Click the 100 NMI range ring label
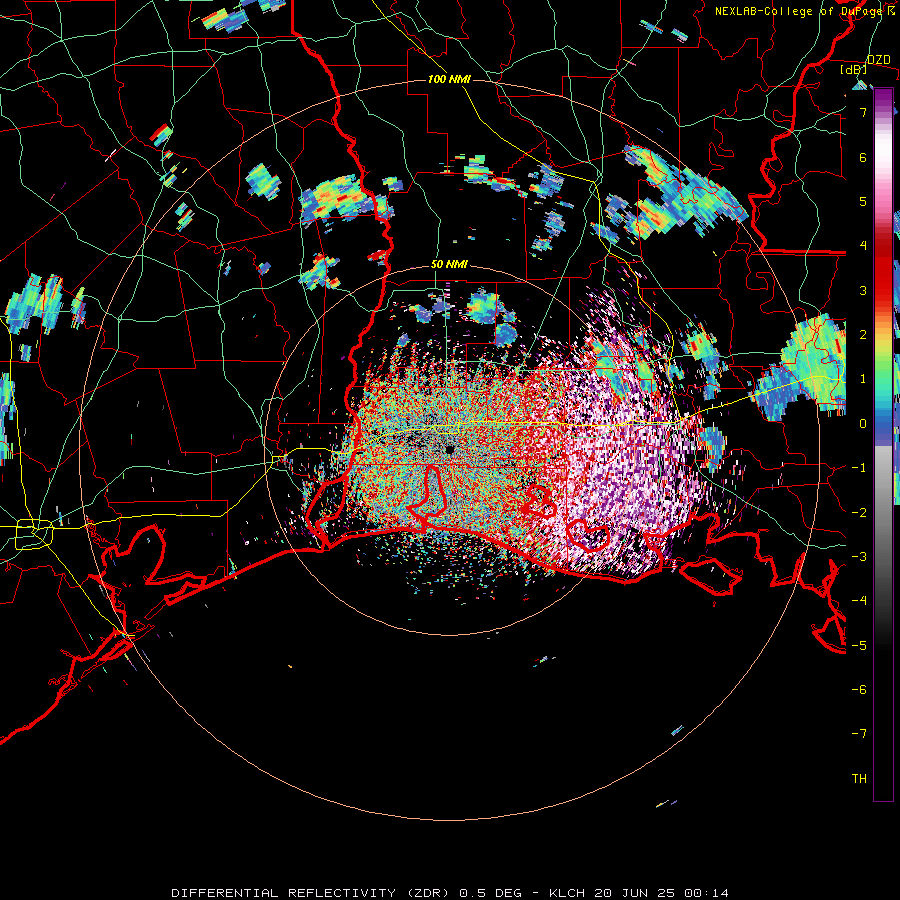 [449, 79]
